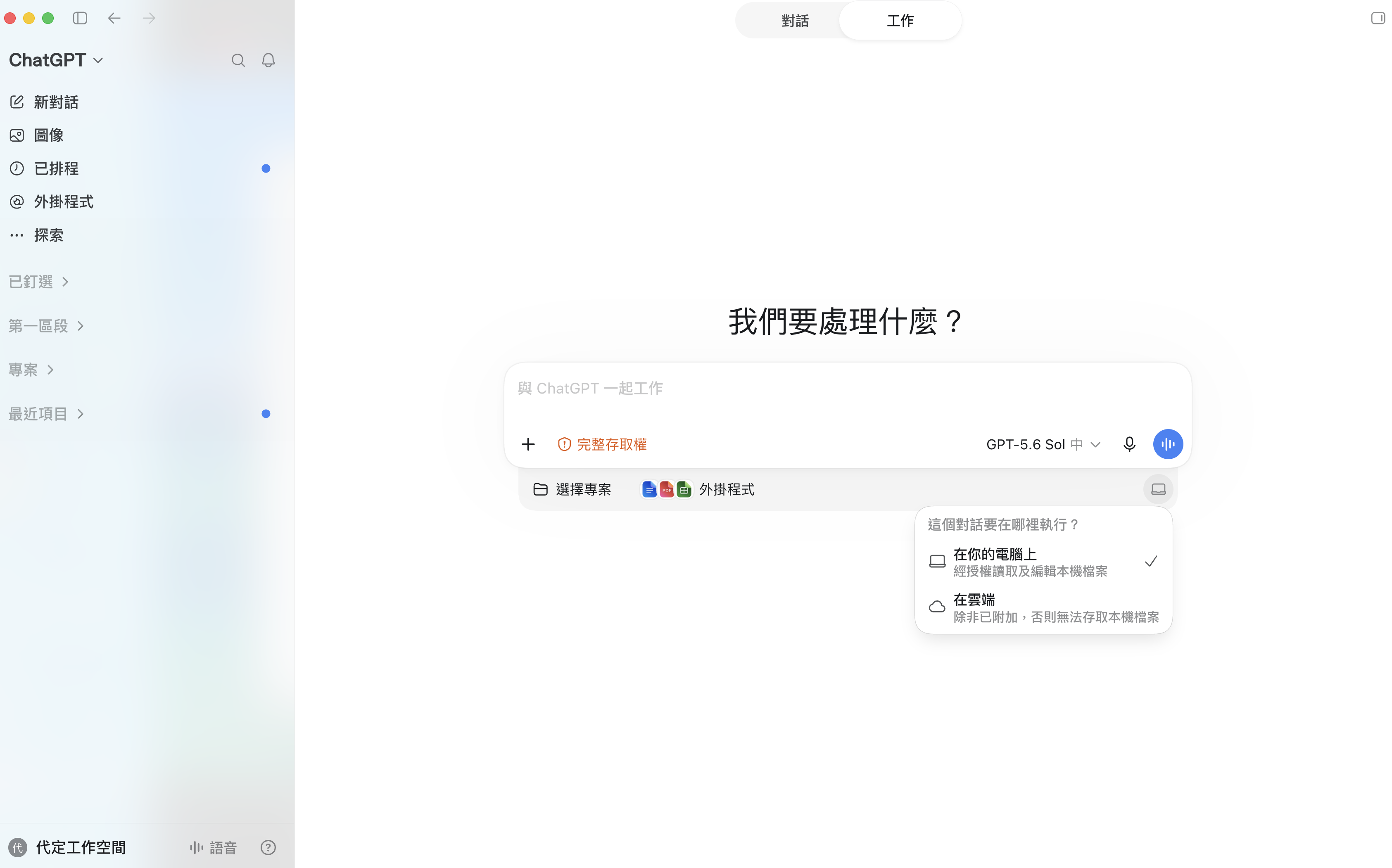1392x868 pixels.
Task: Click the 這個對話要在哪裡執行？ heading text
Action: (x=1002, y=525)
